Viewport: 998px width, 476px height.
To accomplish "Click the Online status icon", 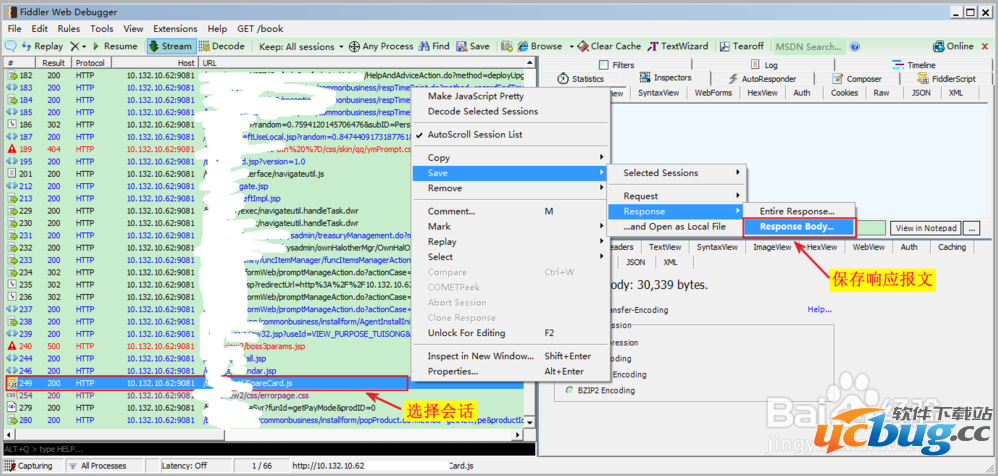I will tap(938, 46).
